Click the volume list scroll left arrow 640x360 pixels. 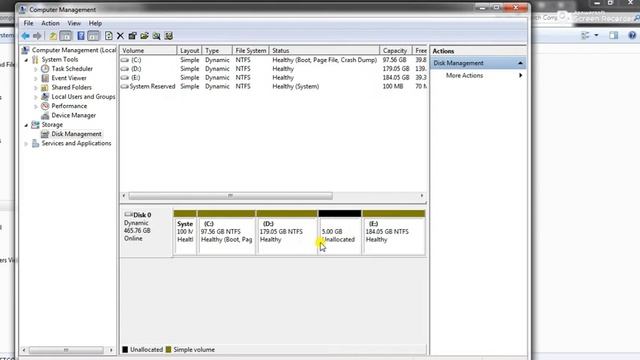(124, 196)
